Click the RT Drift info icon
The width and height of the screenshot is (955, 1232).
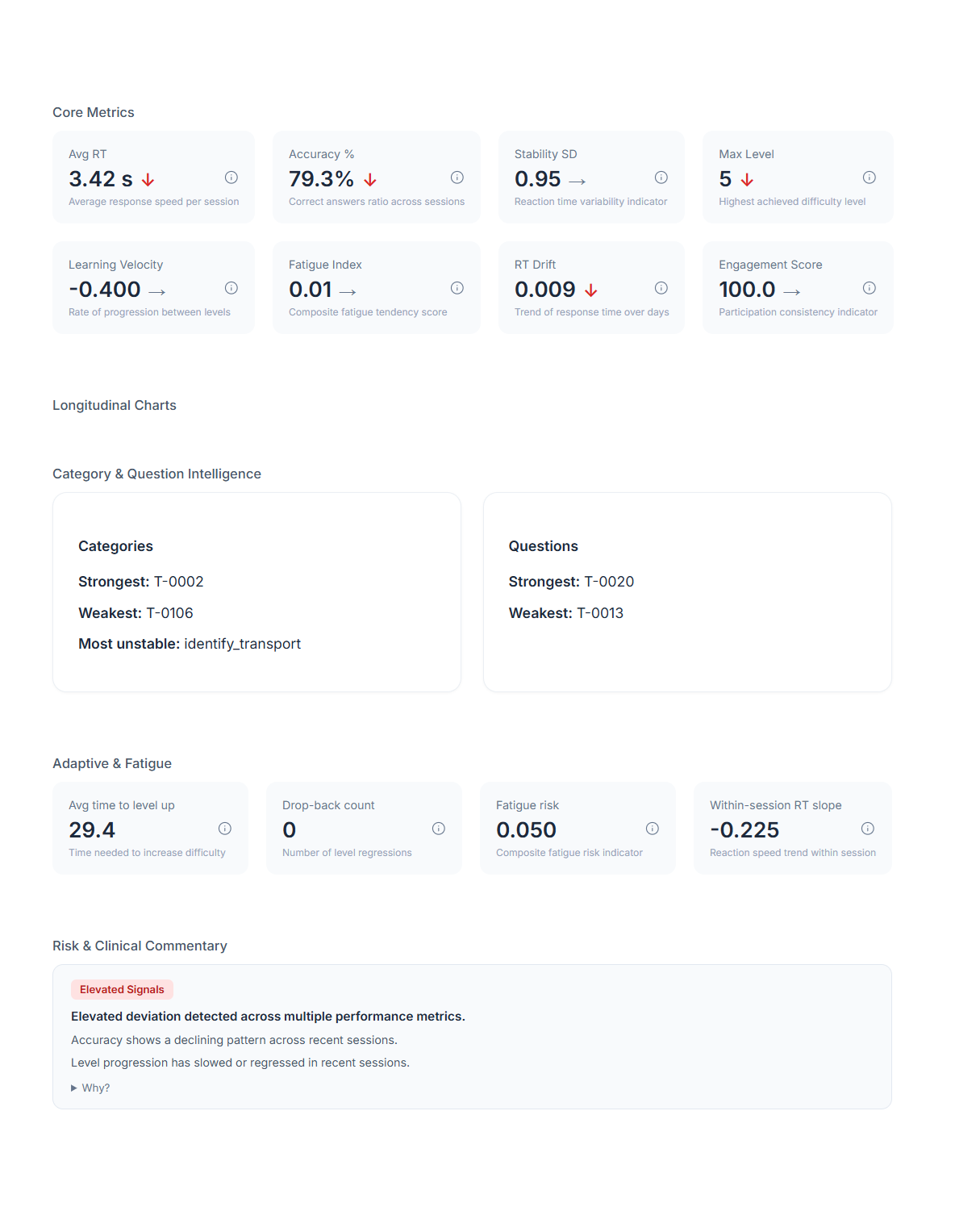(x=661, y=288)
